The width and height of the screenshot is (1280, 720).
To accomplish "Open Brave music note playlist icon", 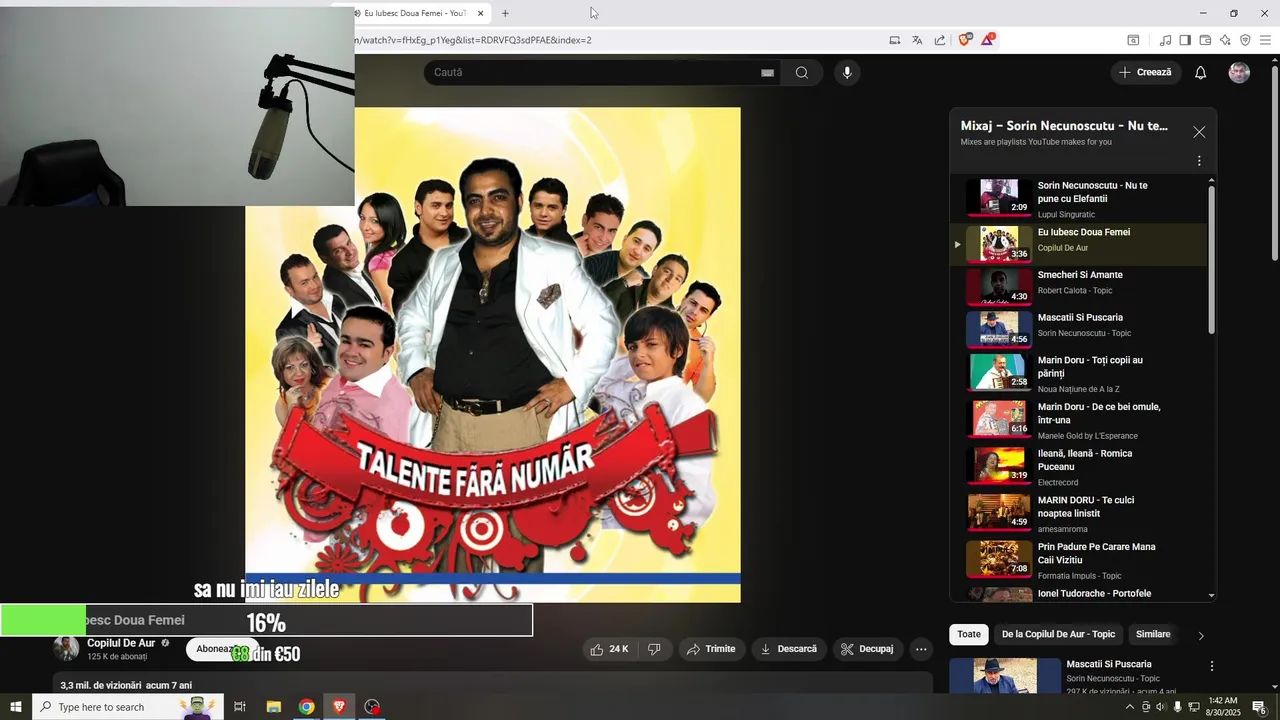I will [x=1165, y=40].
